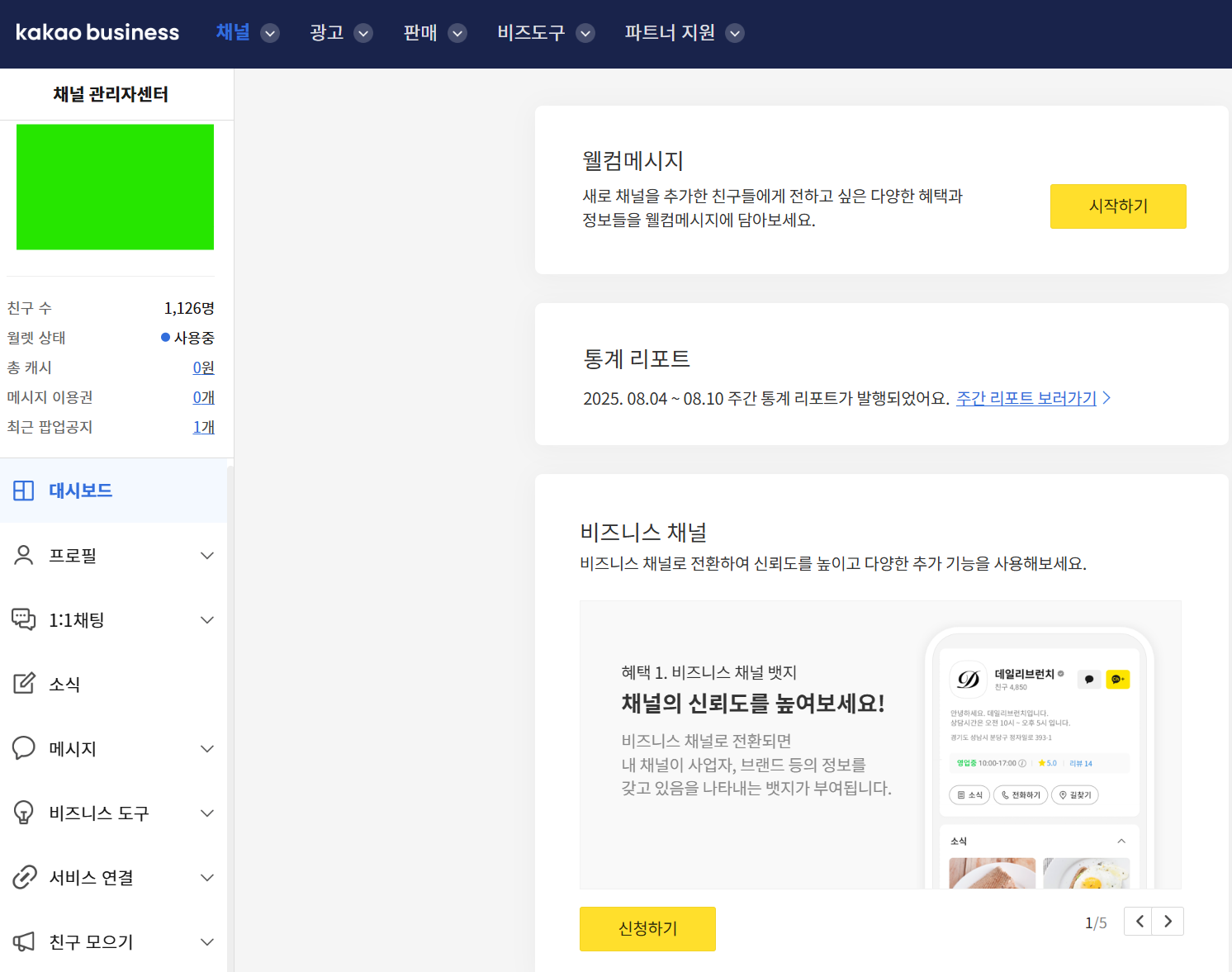Expand the 서비스 연결 sidebar chevron
Image resolution: width=1232 pixels, height=972 pixels.
click(x=207, y=878)
